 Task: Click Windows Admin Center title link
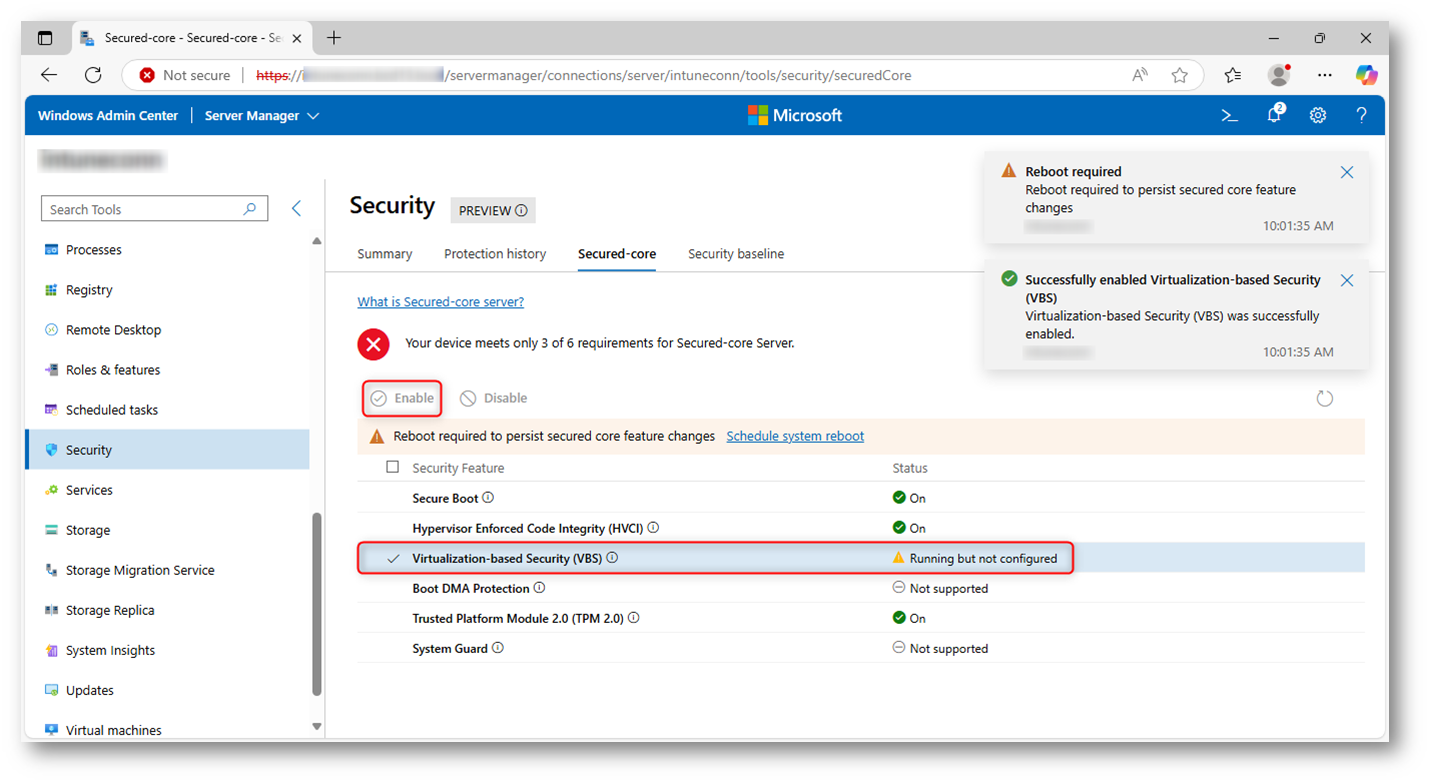tap(108, 115)
